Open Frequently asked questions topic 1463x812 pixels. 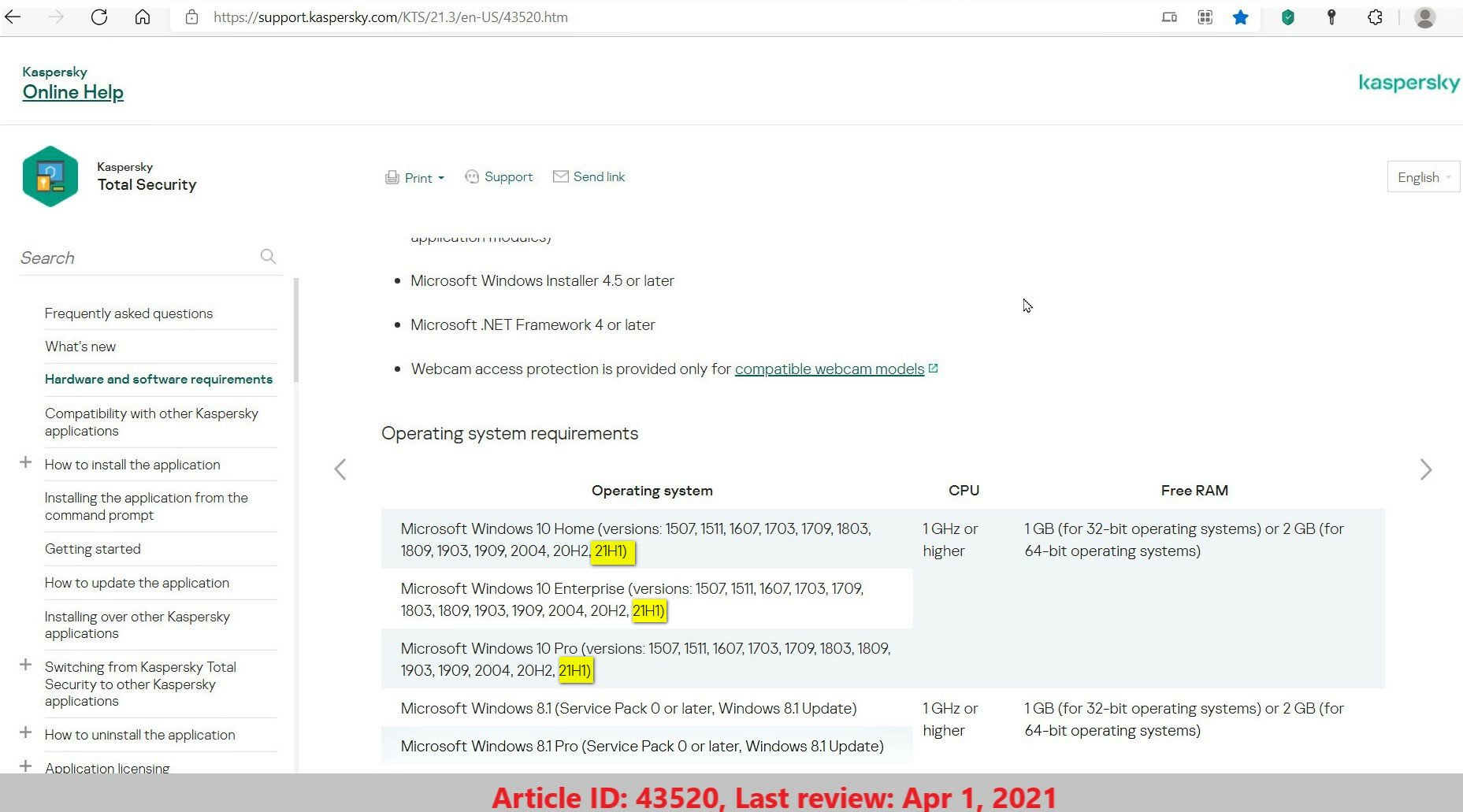[128, 313]
